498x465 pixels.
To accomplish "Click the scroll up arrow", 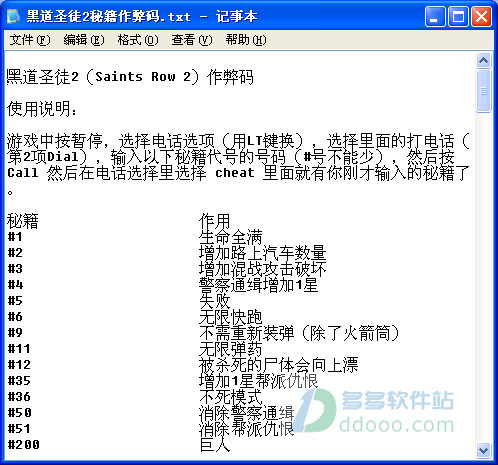I will 483,61.
